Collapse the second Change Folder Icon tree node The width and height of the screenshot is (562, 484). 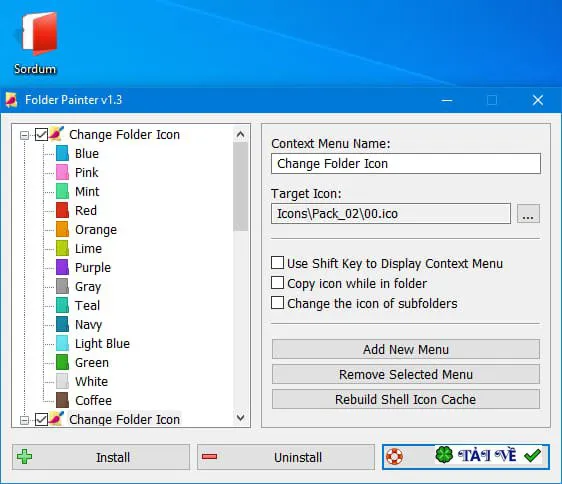(x=24, y=420)
